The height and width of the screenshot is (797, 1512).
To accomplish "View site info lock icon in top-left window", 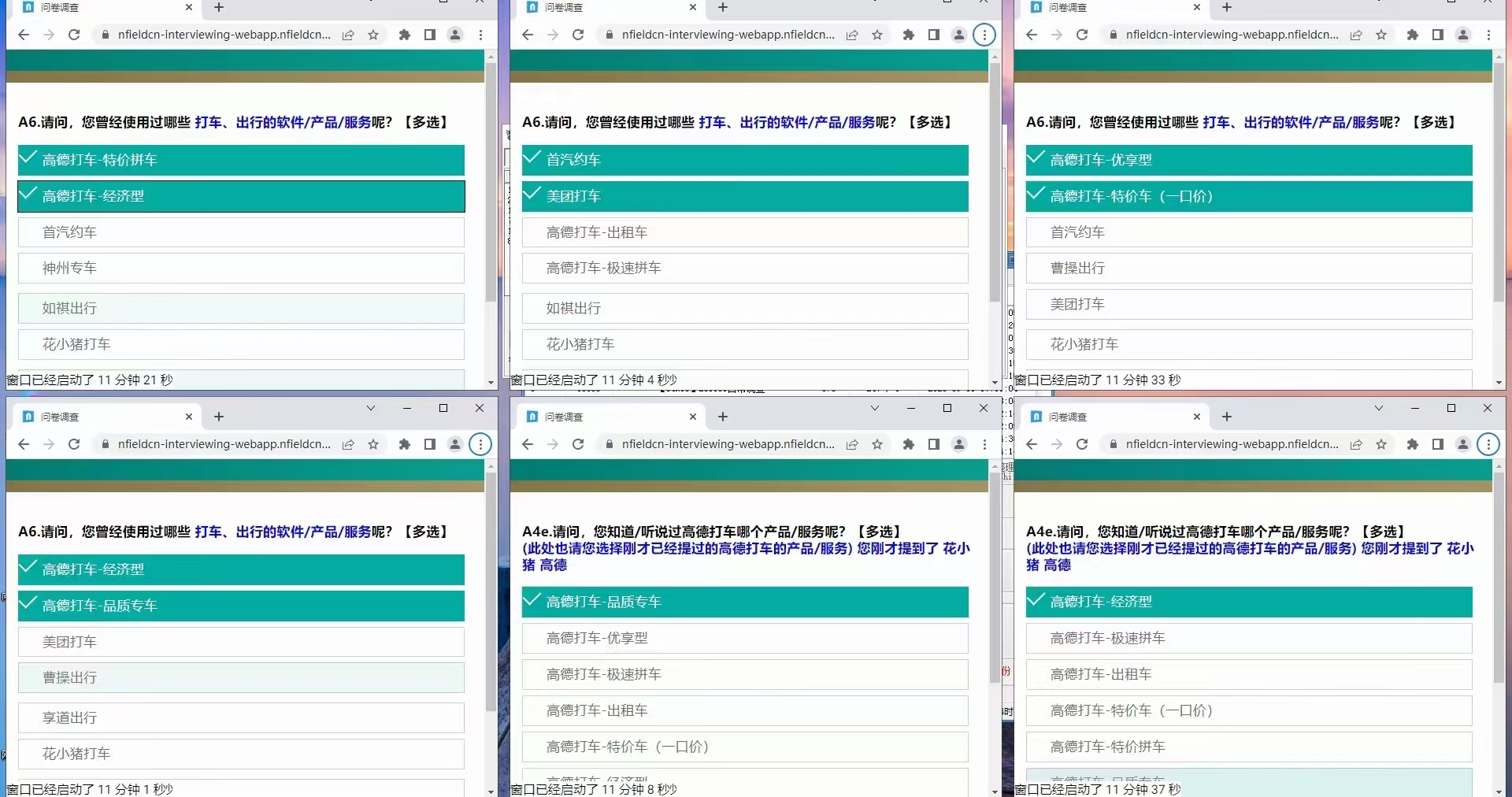I will click(105, 35).
